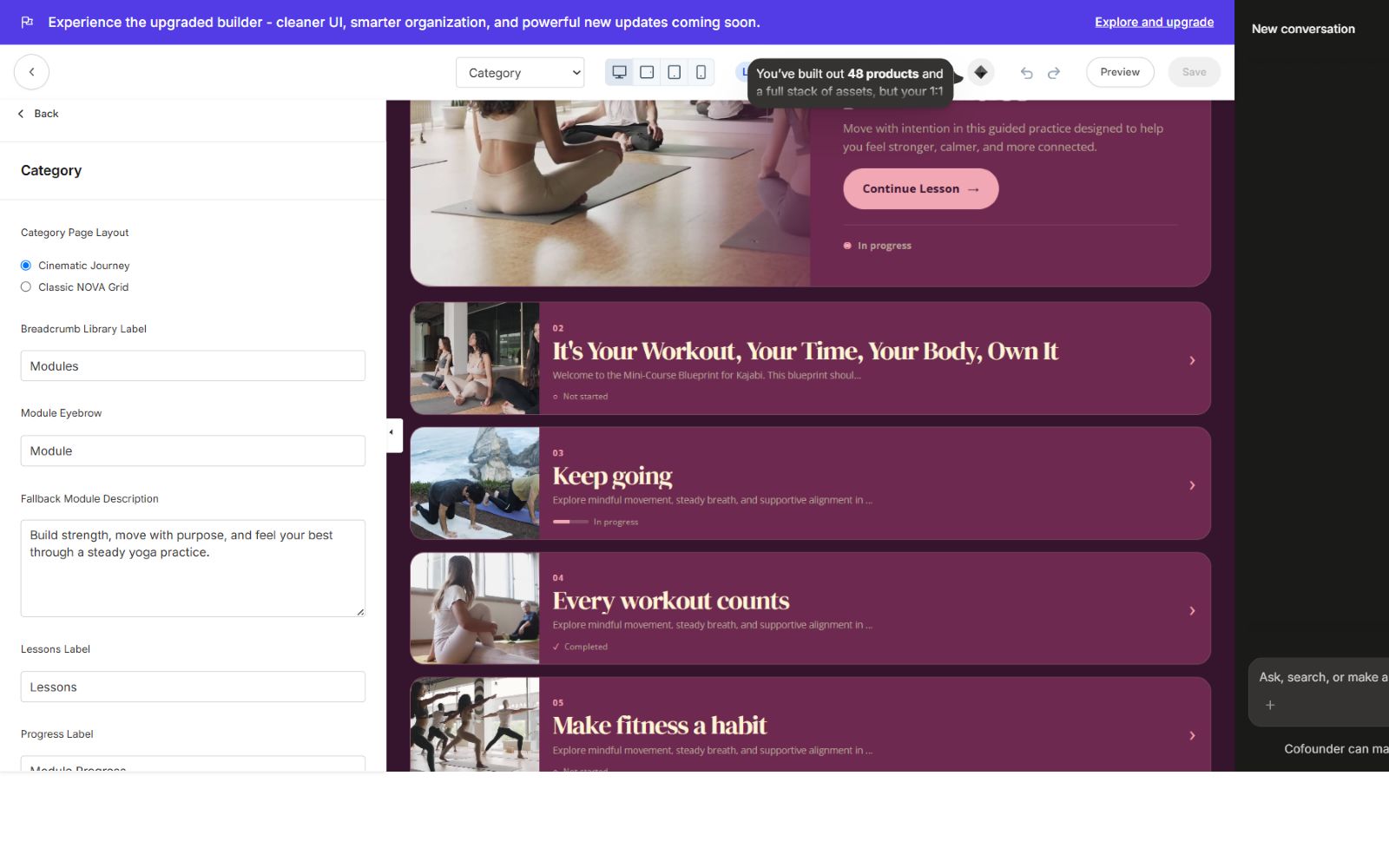1389x868 pixels.
Task: Switch to mobile phone preview
Action: pos(701,72)
